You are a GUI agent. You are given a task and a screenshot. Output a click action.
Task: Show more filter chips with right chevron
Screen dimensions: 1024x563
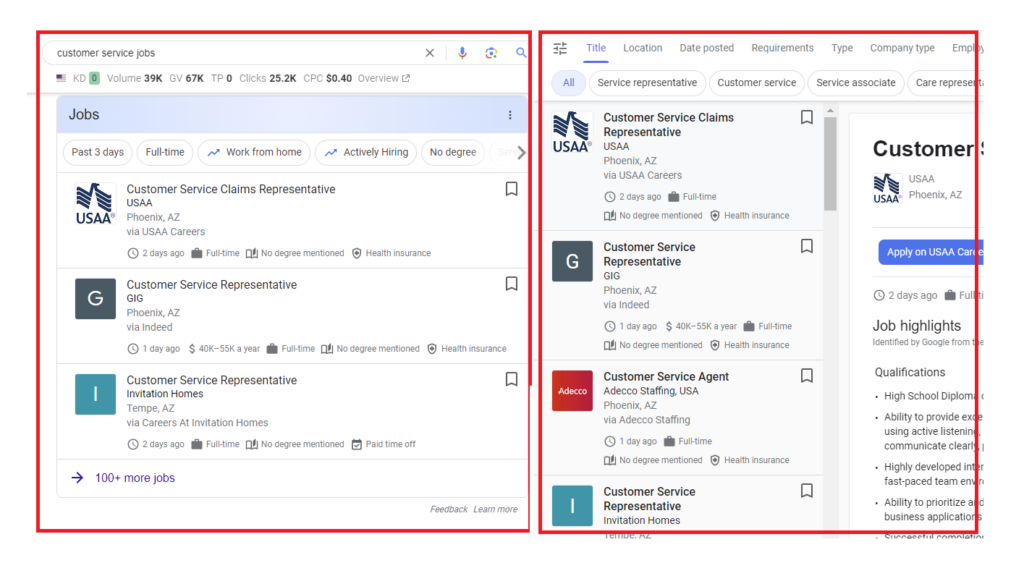click(x=520, y=153)
